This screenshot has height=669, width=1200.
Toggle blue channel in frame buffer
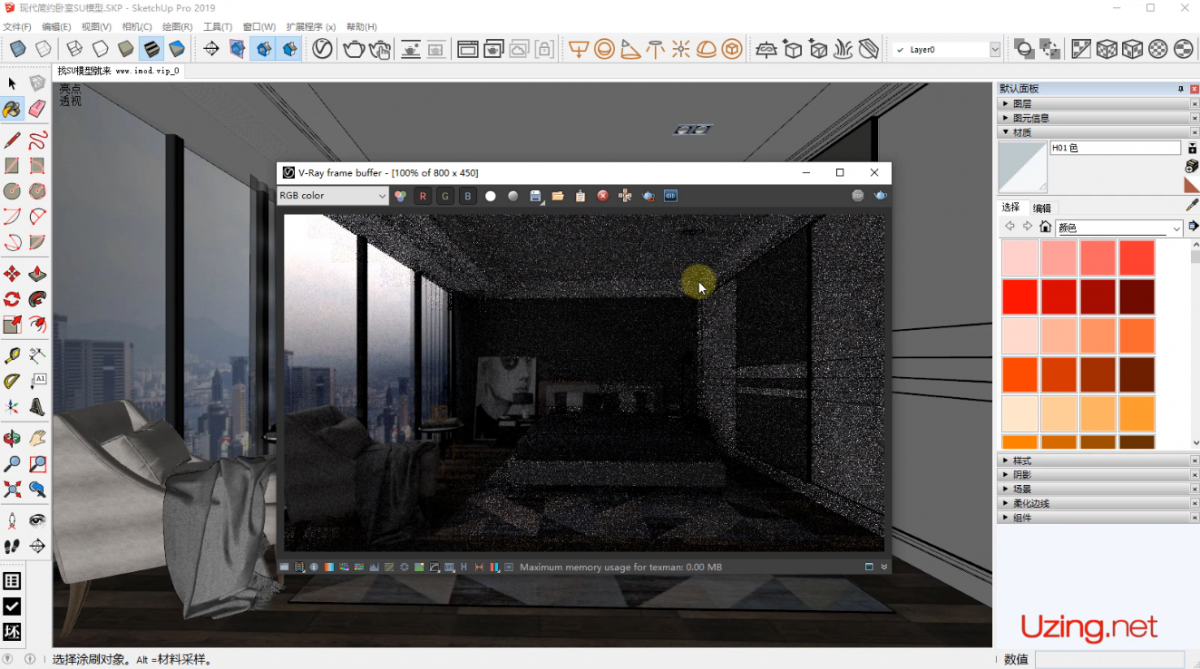[x=467, y=196]
